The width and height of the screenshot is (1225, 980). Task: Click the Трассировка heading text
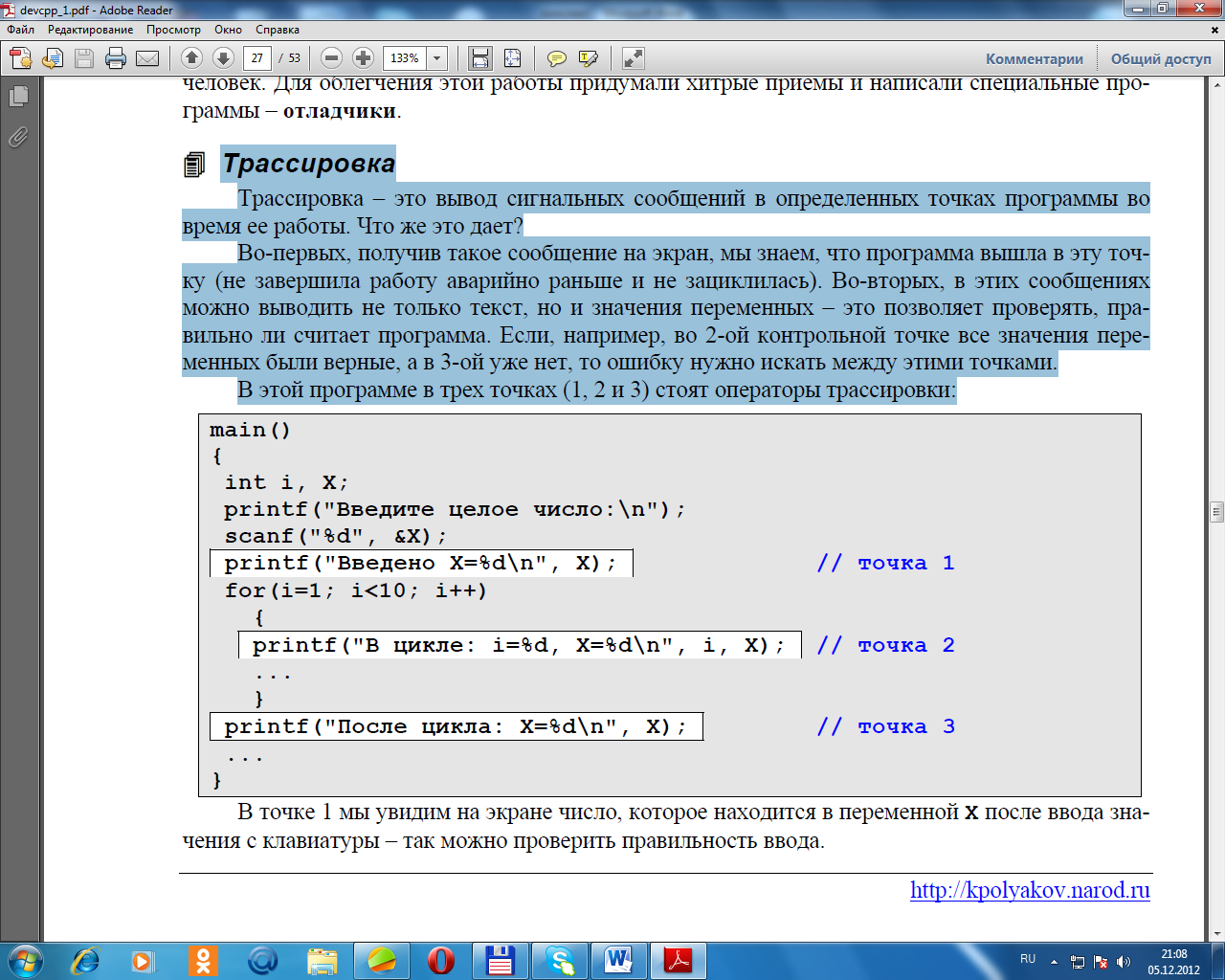(x=308, y=164)
